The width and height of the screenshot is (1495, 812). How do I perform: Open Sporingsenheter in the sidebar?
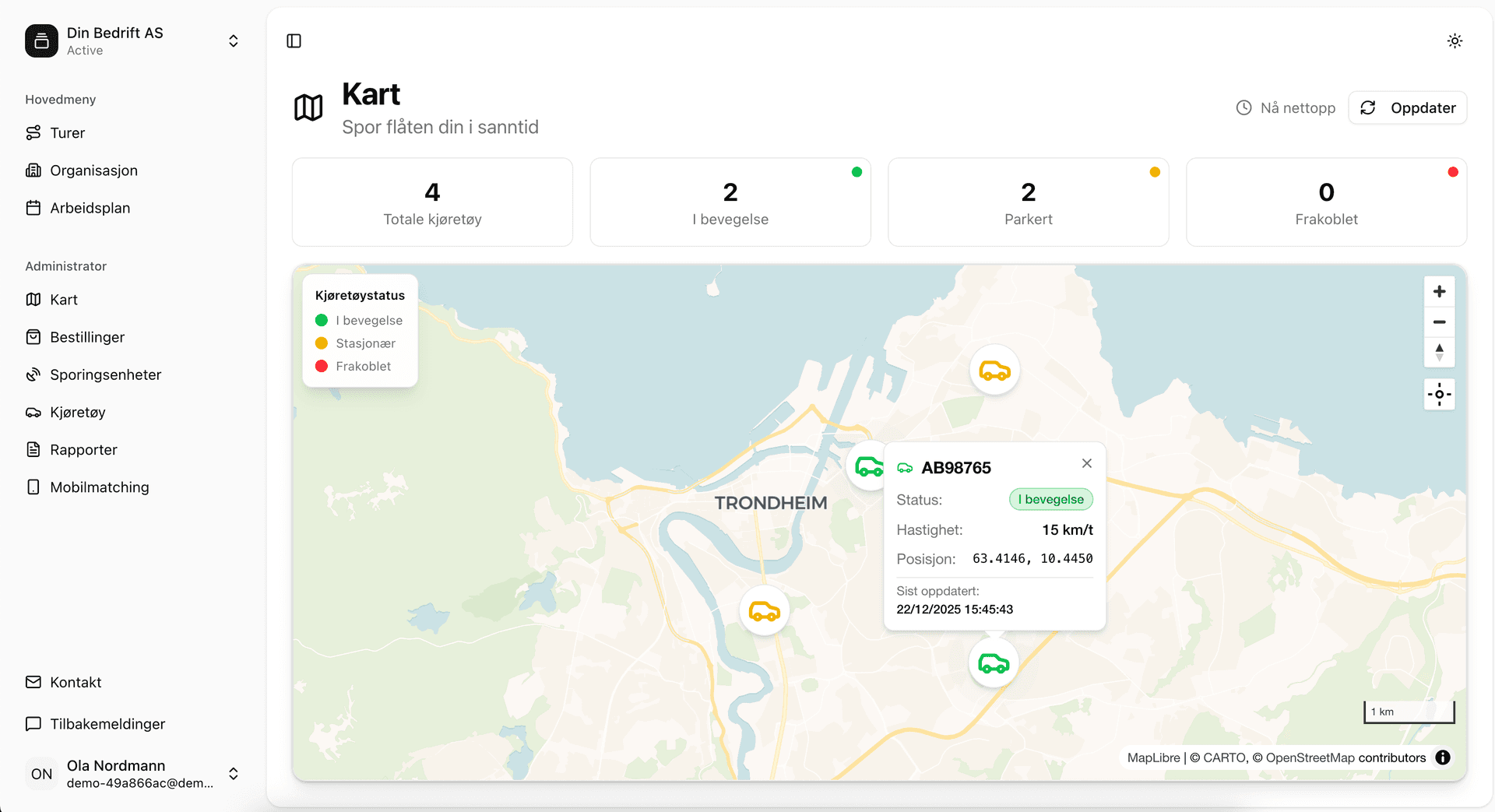pos(105,374)
